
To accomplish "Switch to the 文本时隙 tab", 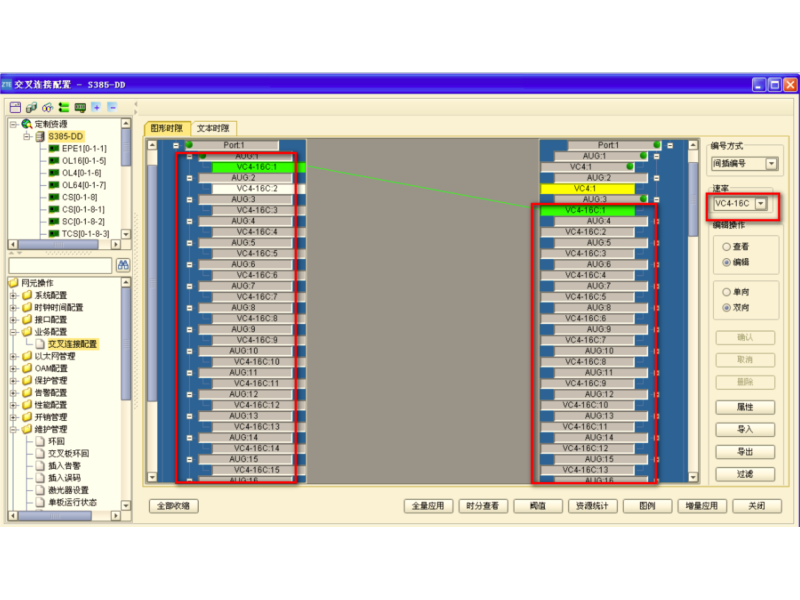I will (x=212, y=129).
